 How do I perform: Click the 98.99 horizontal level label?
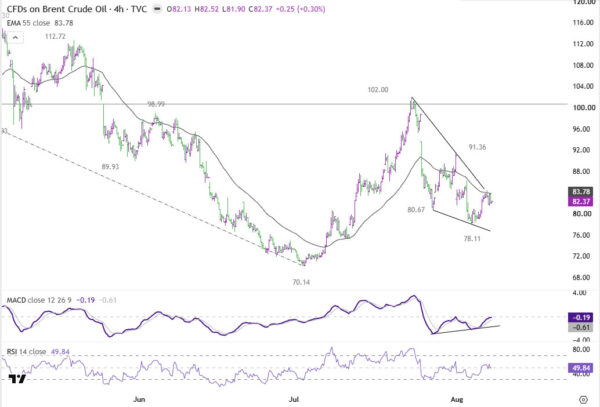pyautogui.click(x=156, y=104)
